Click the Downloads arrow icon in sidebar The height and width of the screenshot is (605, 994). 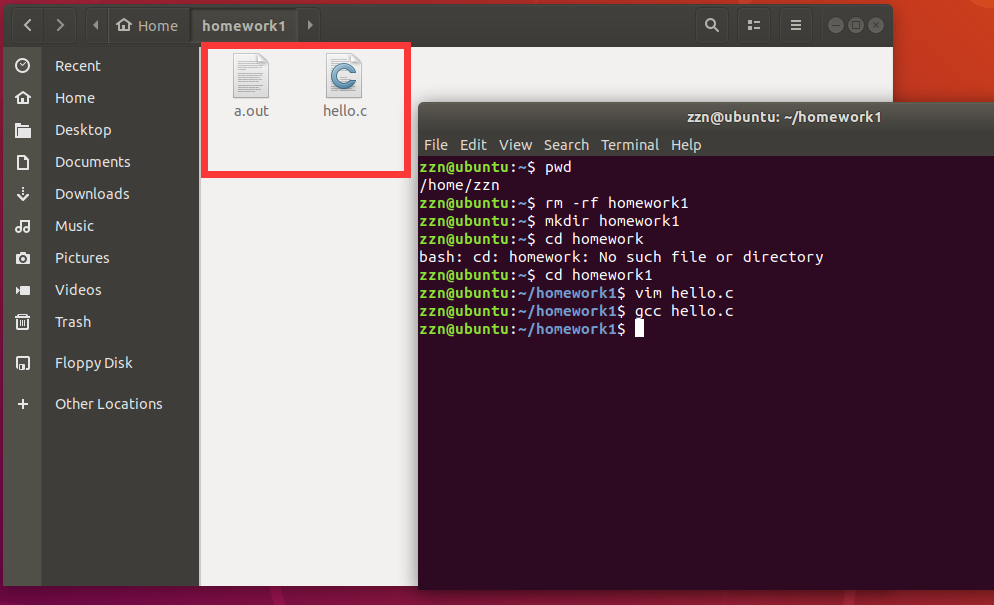pyautogui.click(x=23, y=194)
